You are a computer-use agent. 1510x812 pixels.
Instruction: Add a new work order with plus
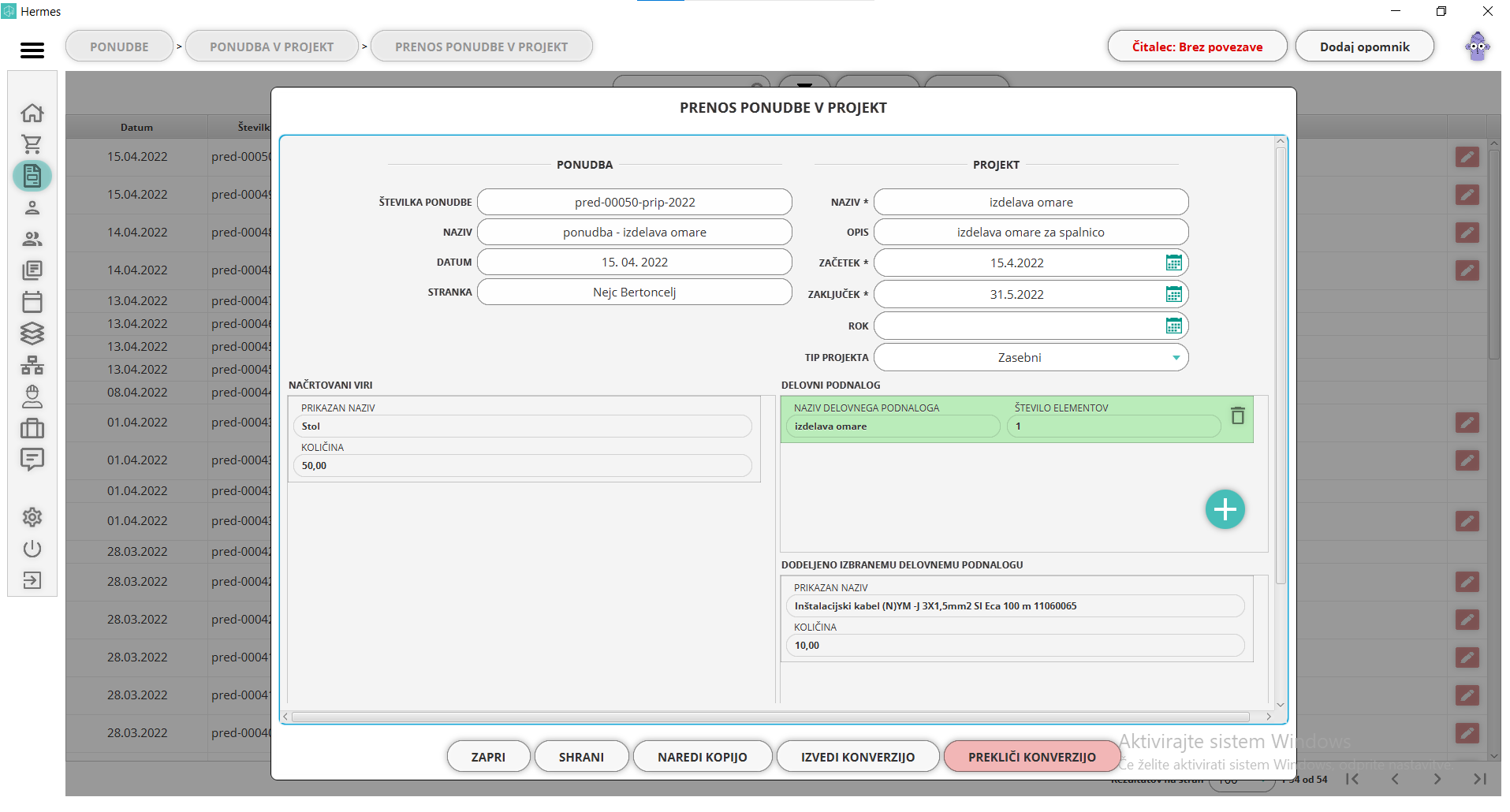1225,510
